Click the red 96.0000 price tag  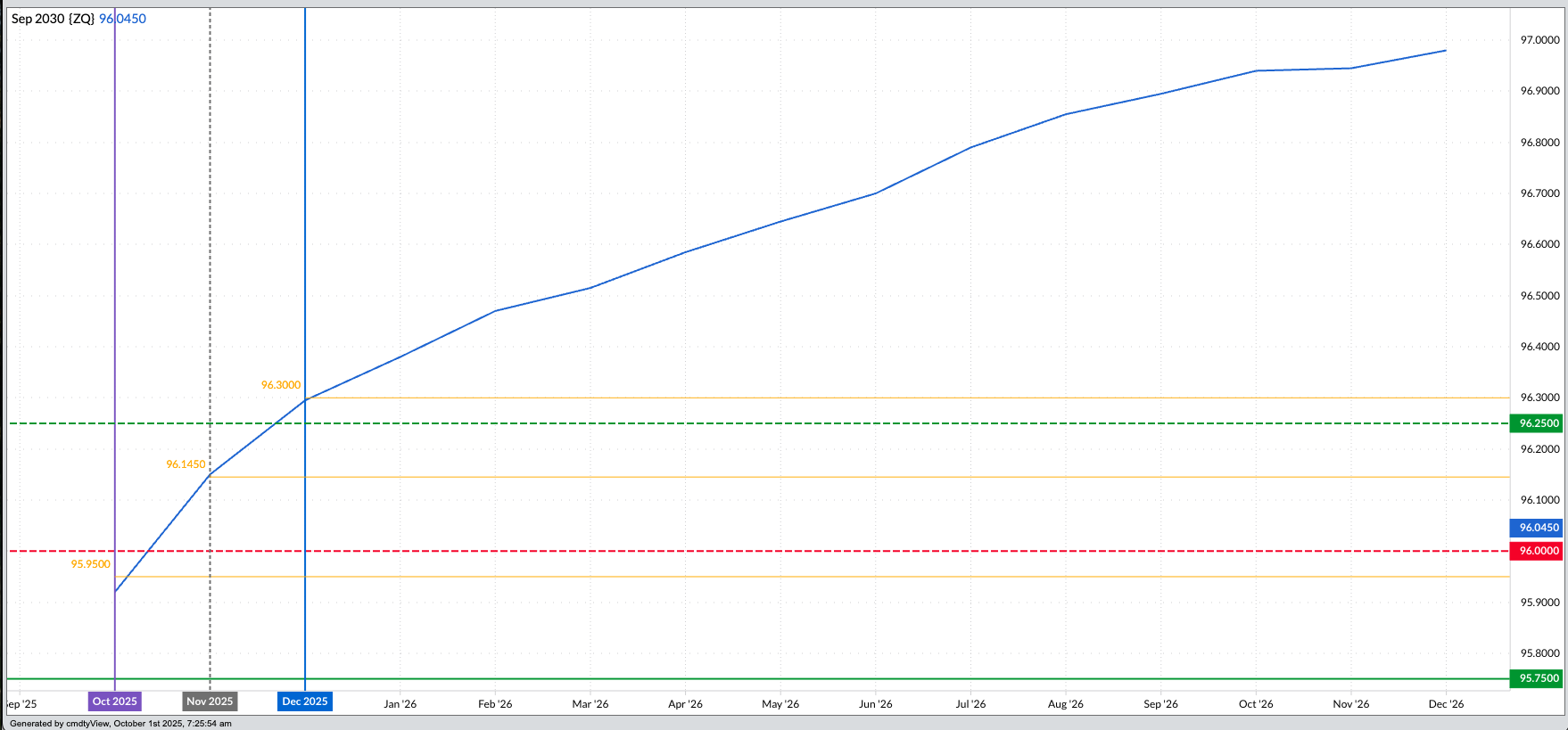coord(1539,551)
